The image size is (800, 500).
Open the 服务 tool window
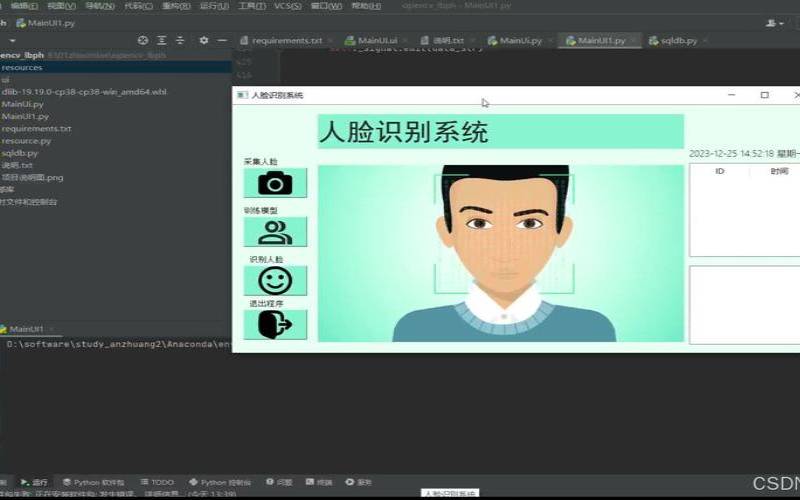[358, 482]
